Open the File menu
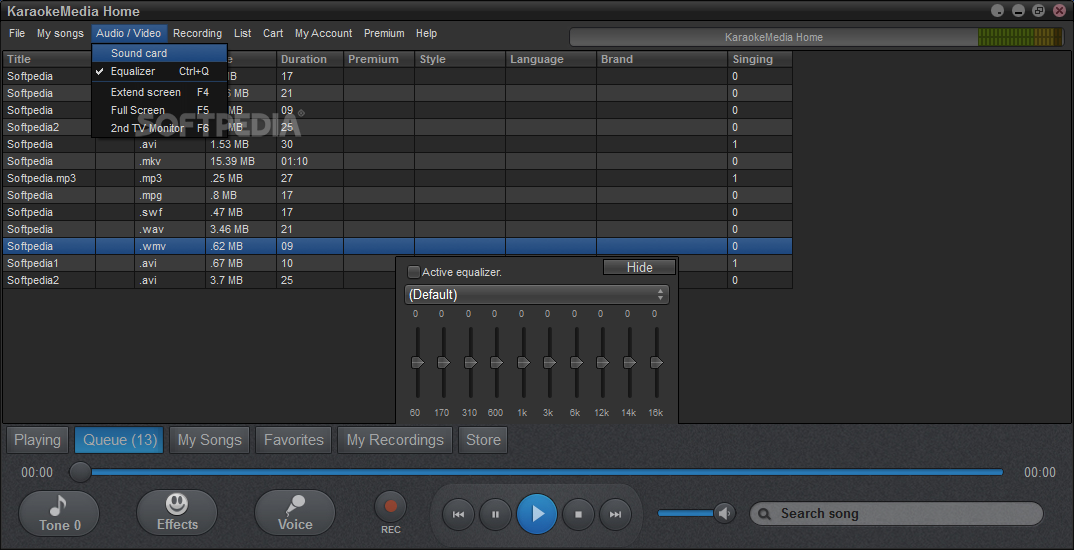 tap(17, 33)
